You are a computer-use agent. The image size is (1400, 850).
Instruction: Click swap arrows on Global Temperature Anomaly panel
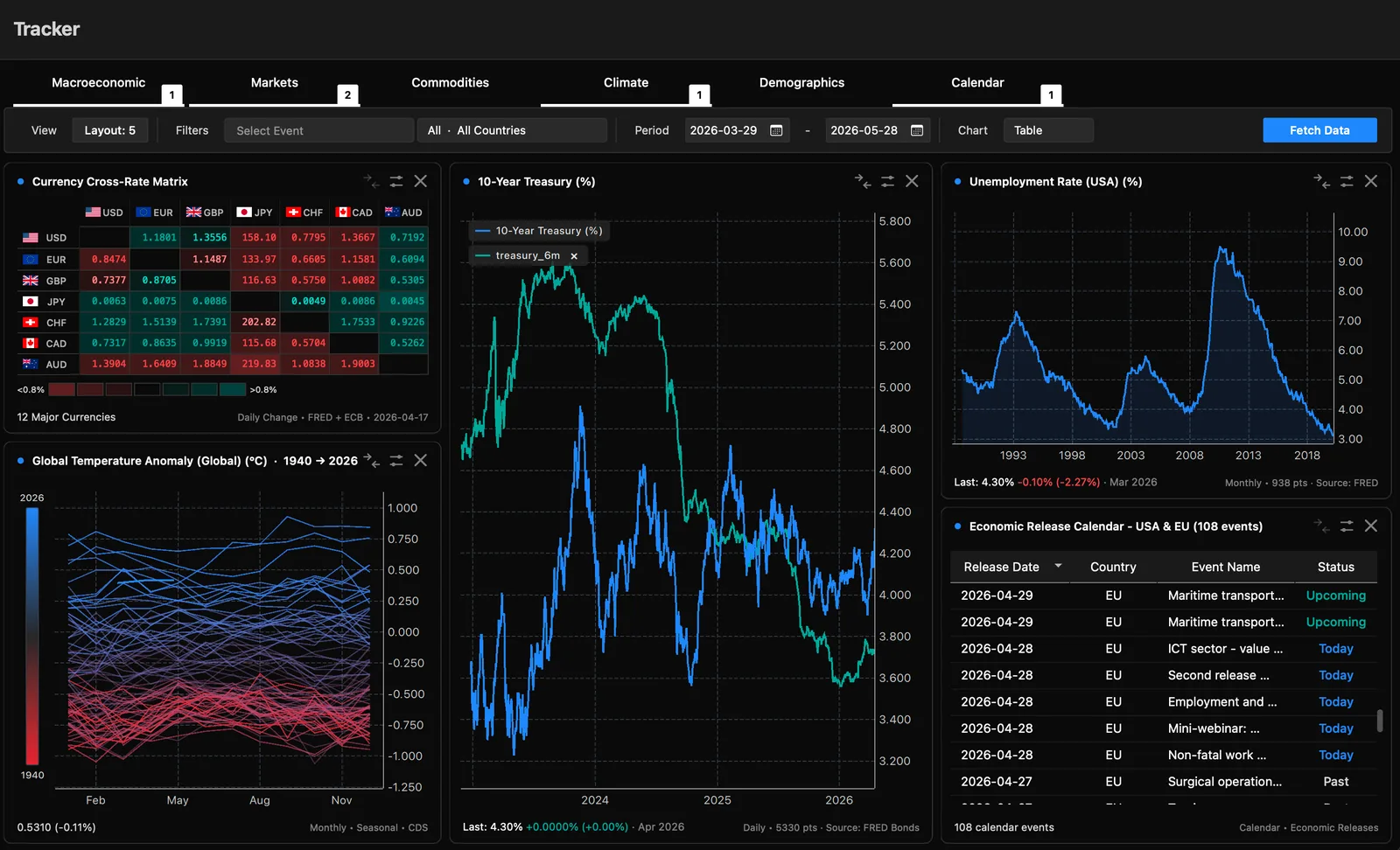372,460
